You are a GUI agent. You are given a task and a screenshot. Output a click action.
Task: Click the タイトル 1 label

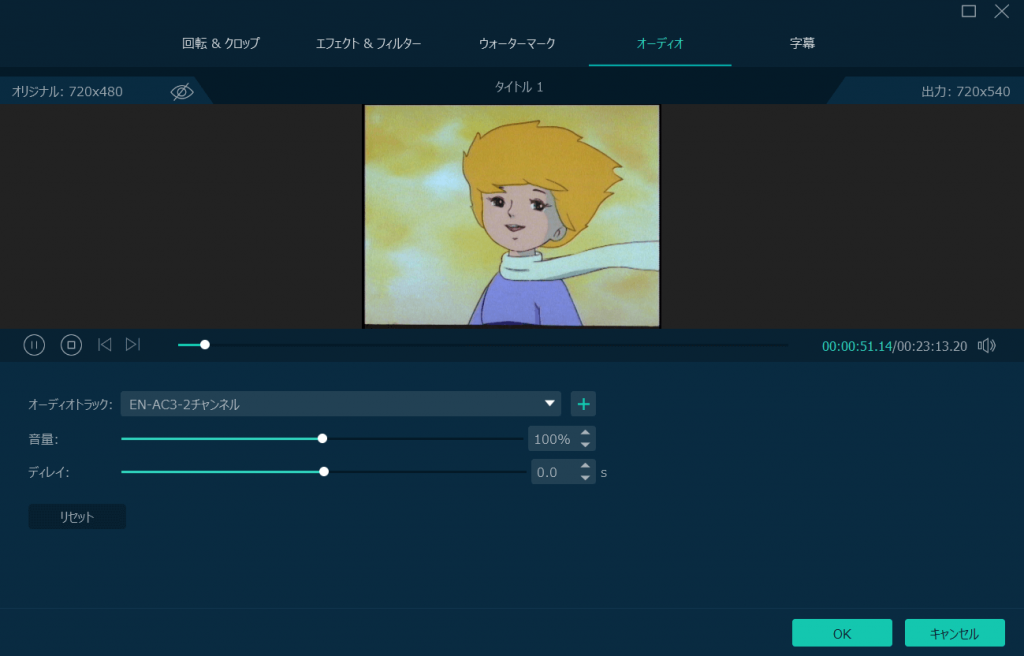(519, 87)
